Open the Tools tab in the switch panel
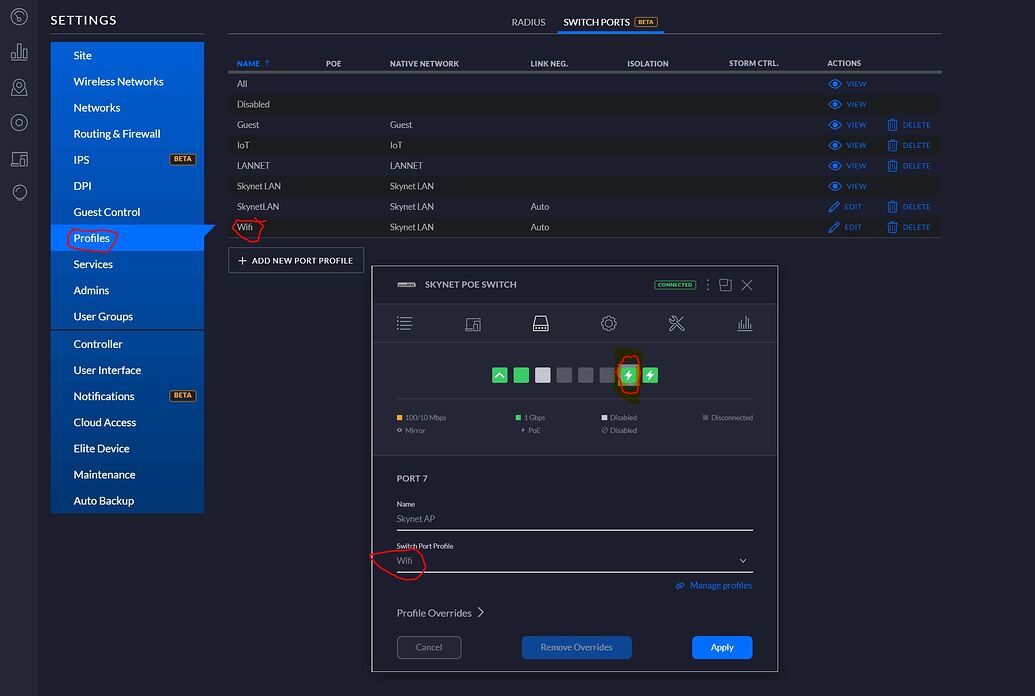The height and width of the screenshot is (696, 1035). click(x=676, y=323)
